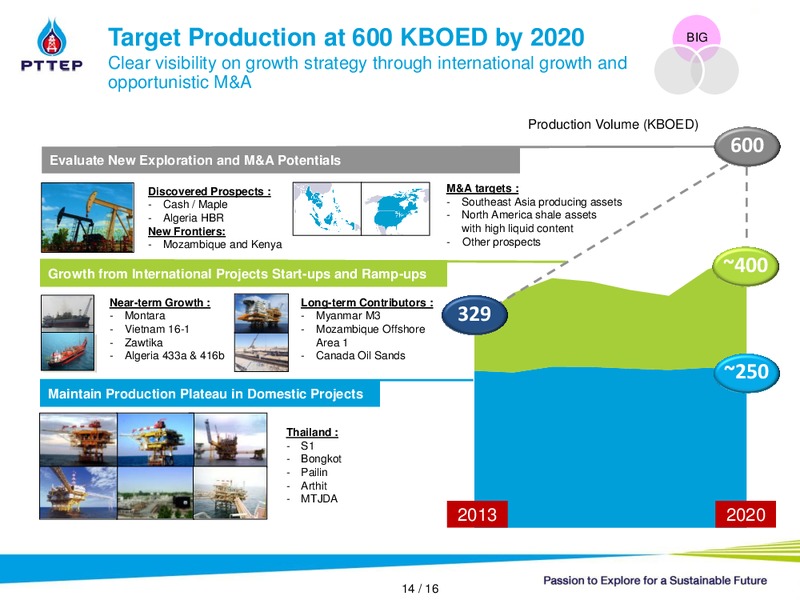800x600 pixels.
Task: Click the grey ship photo beside Near-term Growth
Action: [68, 314]
